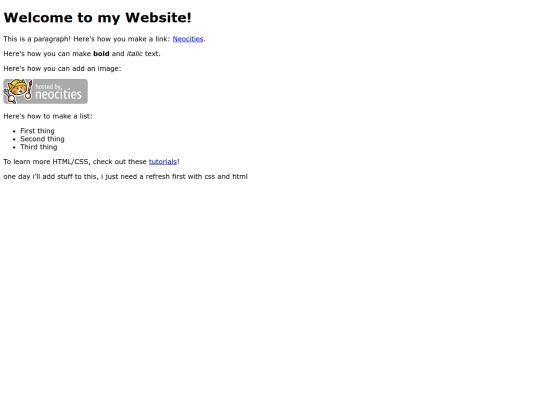Click the 'Here's how you can make' phrase

pyautogui.click(x=47, y=54)
